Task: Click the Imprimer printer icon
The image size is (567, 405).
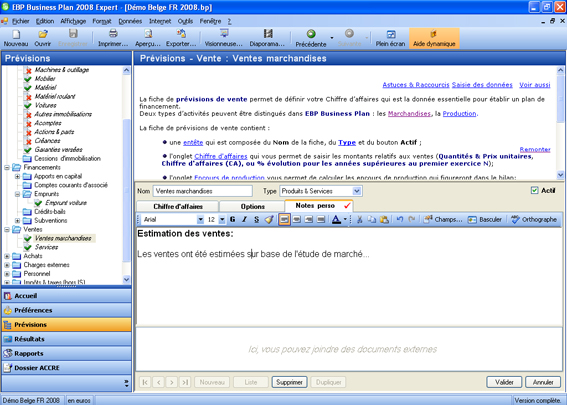Action: click(x=113, y=38)
